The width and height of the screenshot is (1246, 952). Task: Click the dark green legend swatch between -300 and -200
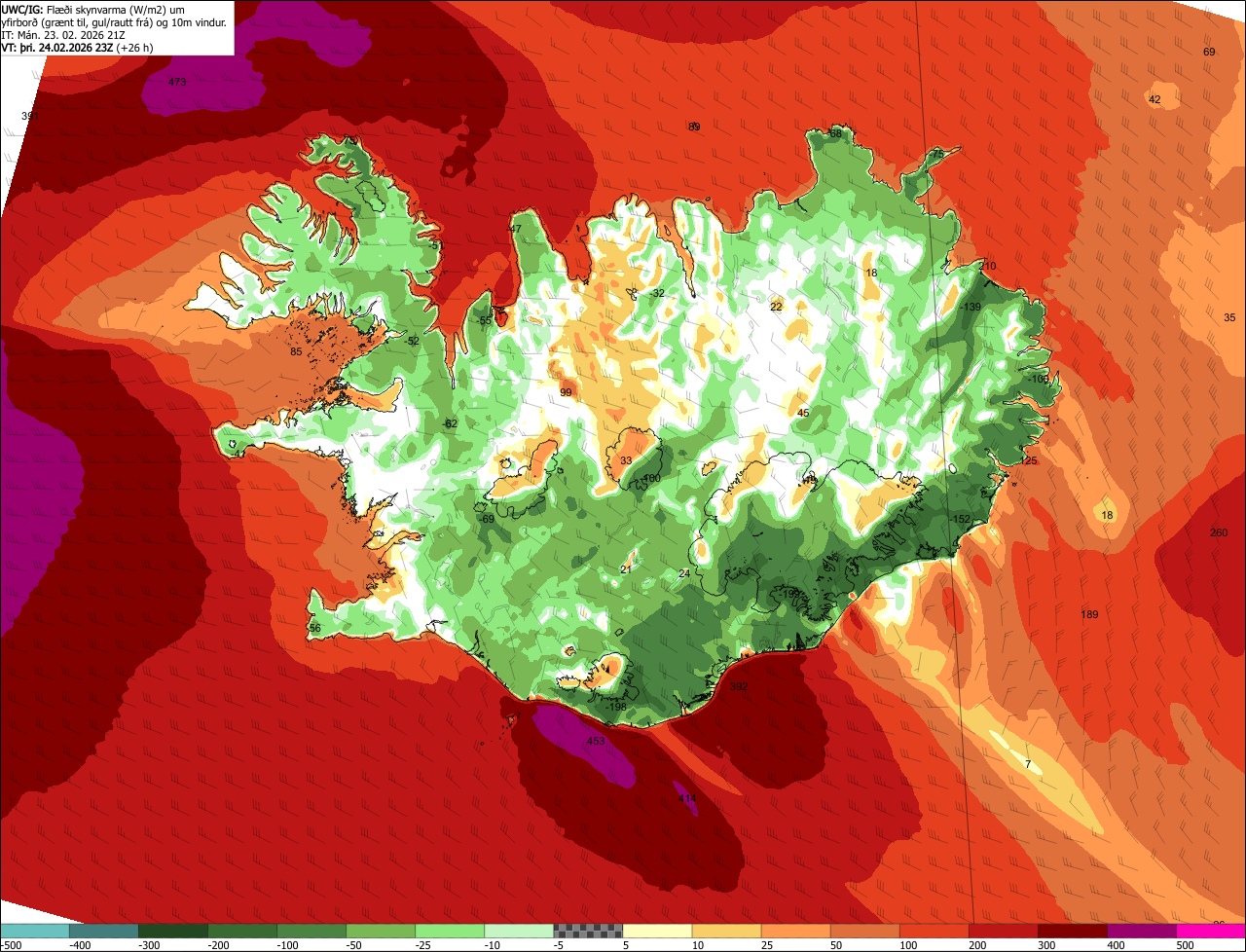click(x=173, y=930)
